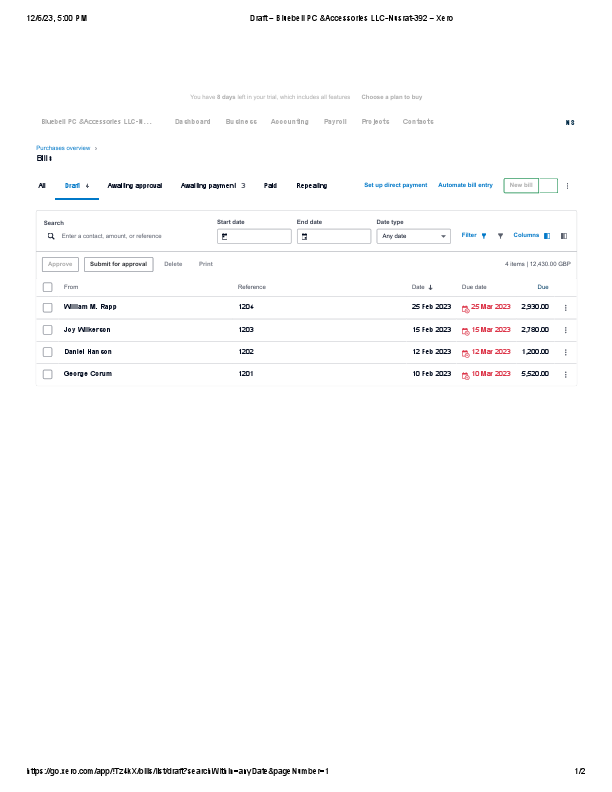The width and height of the screenshot is (612, 792).
Task: Tick the checkbox for George Corum
Action: 47,374
